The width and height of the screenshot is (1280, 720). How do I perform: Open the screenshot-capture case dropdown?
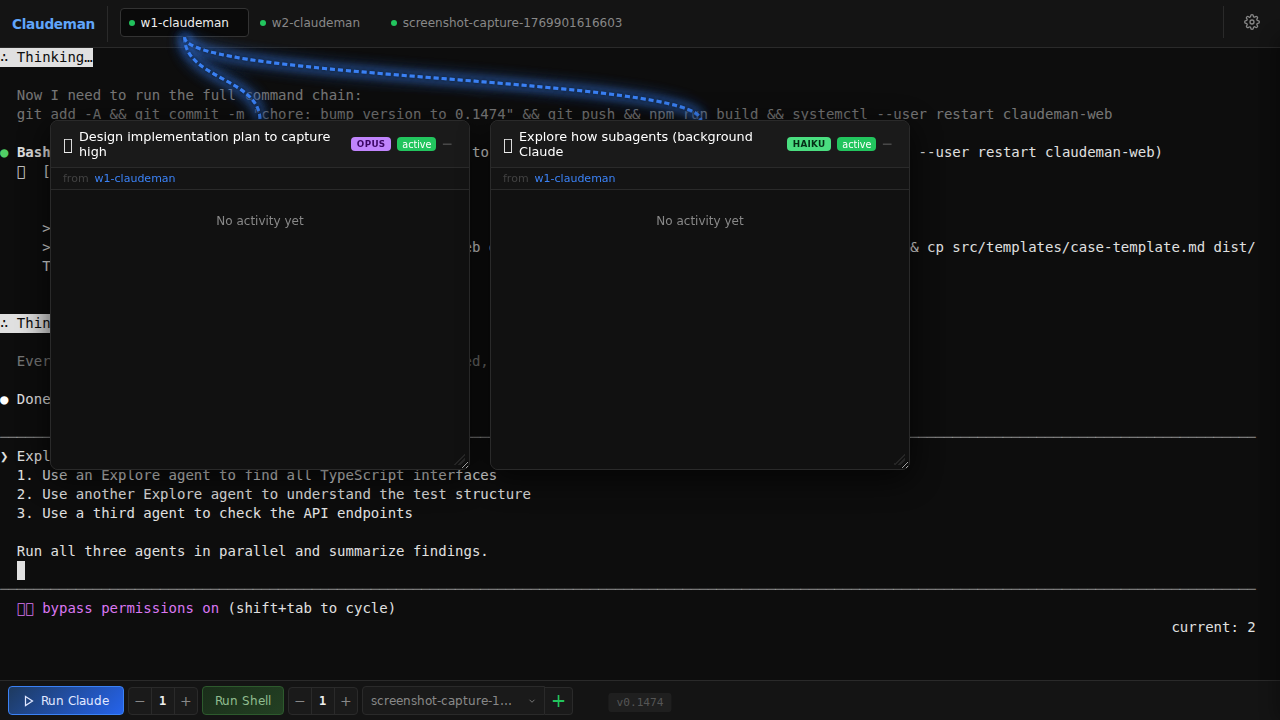click(453, 701)
